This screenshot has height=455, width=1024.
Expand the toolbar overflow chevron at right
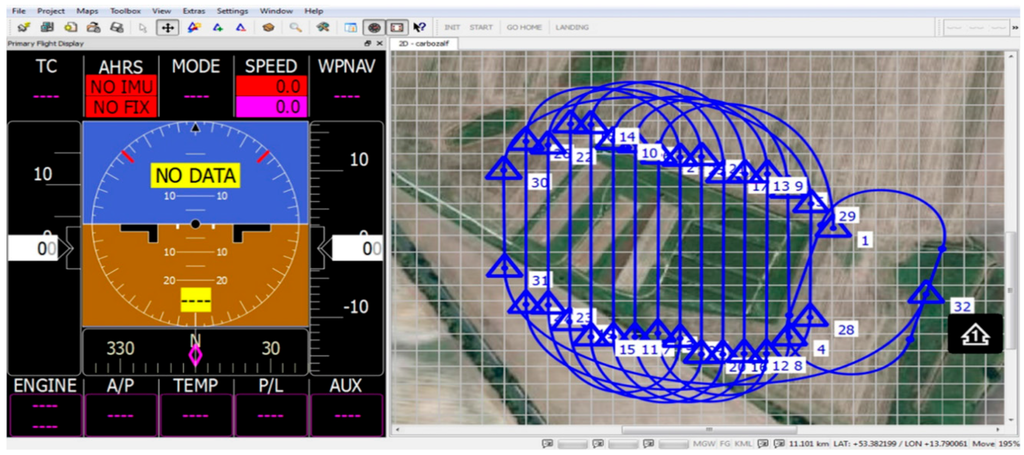[x=1018, y=27]
